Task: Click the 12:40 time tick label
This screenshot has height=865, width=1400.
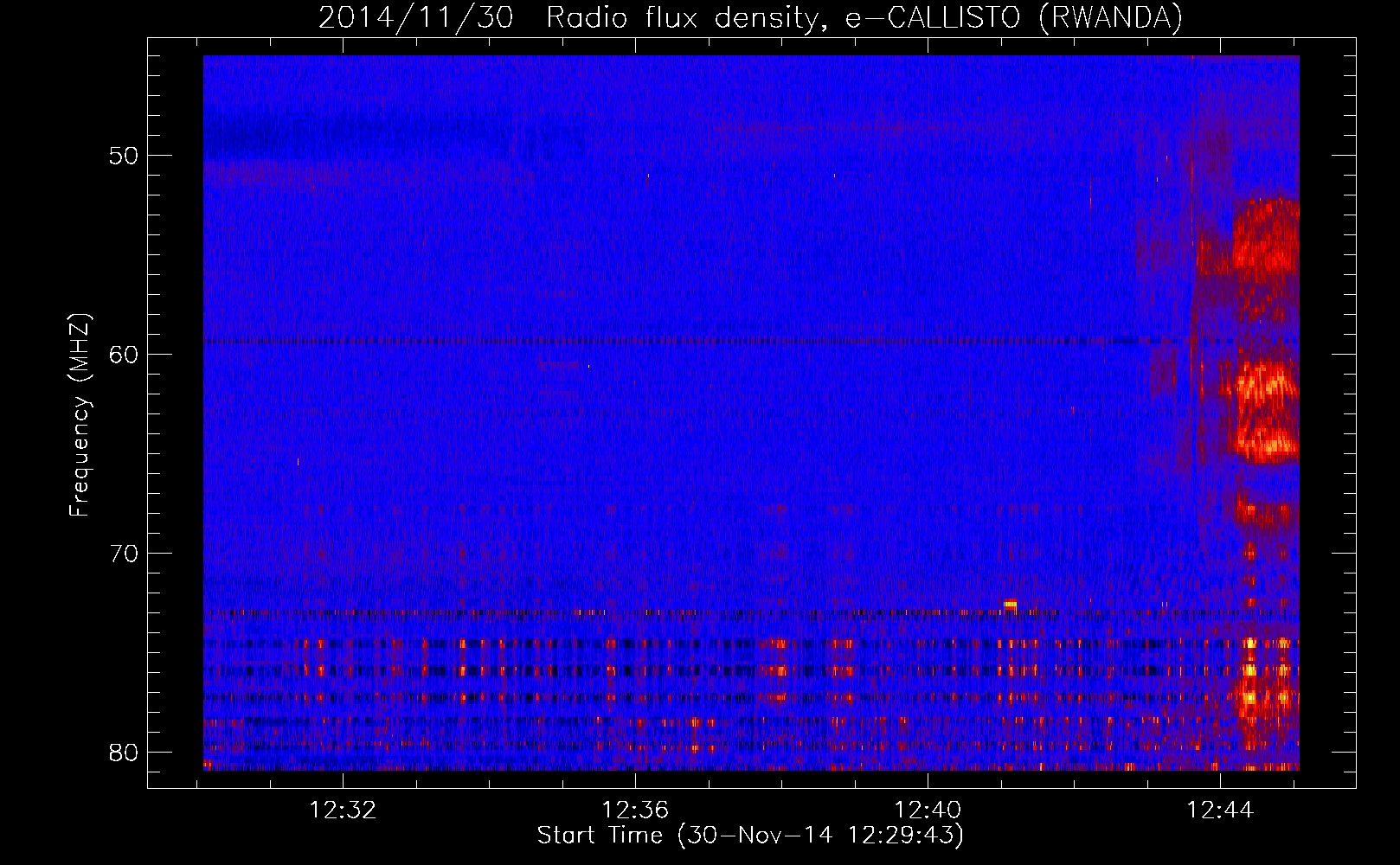Action: pyautogui.click(x=928, y=811)
